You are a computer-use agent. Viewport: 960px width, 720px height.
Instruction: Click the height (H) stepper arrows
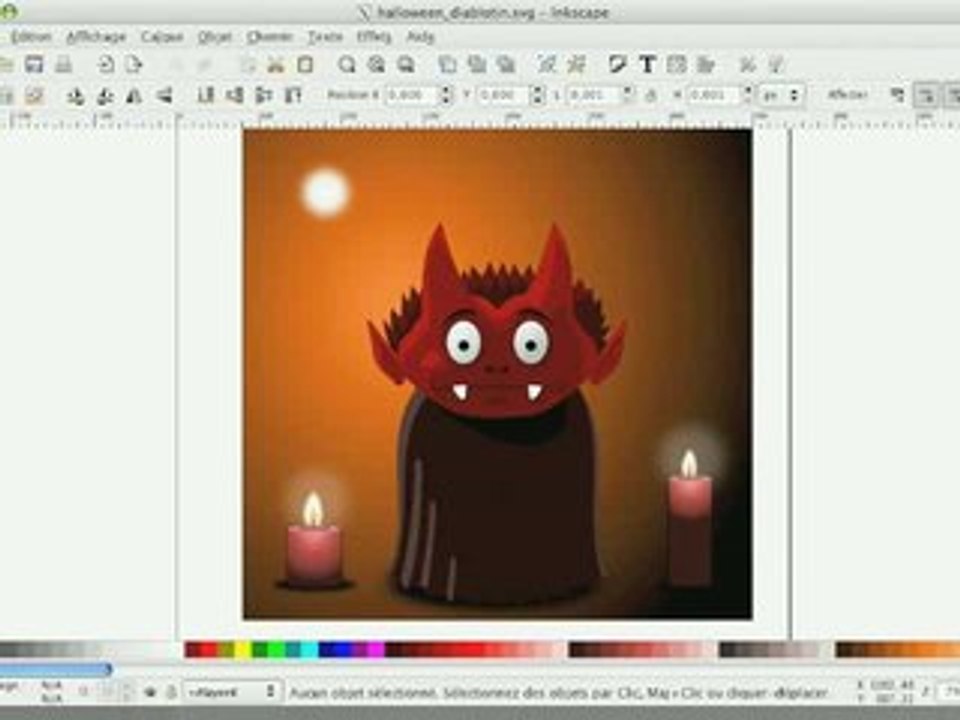748,96
